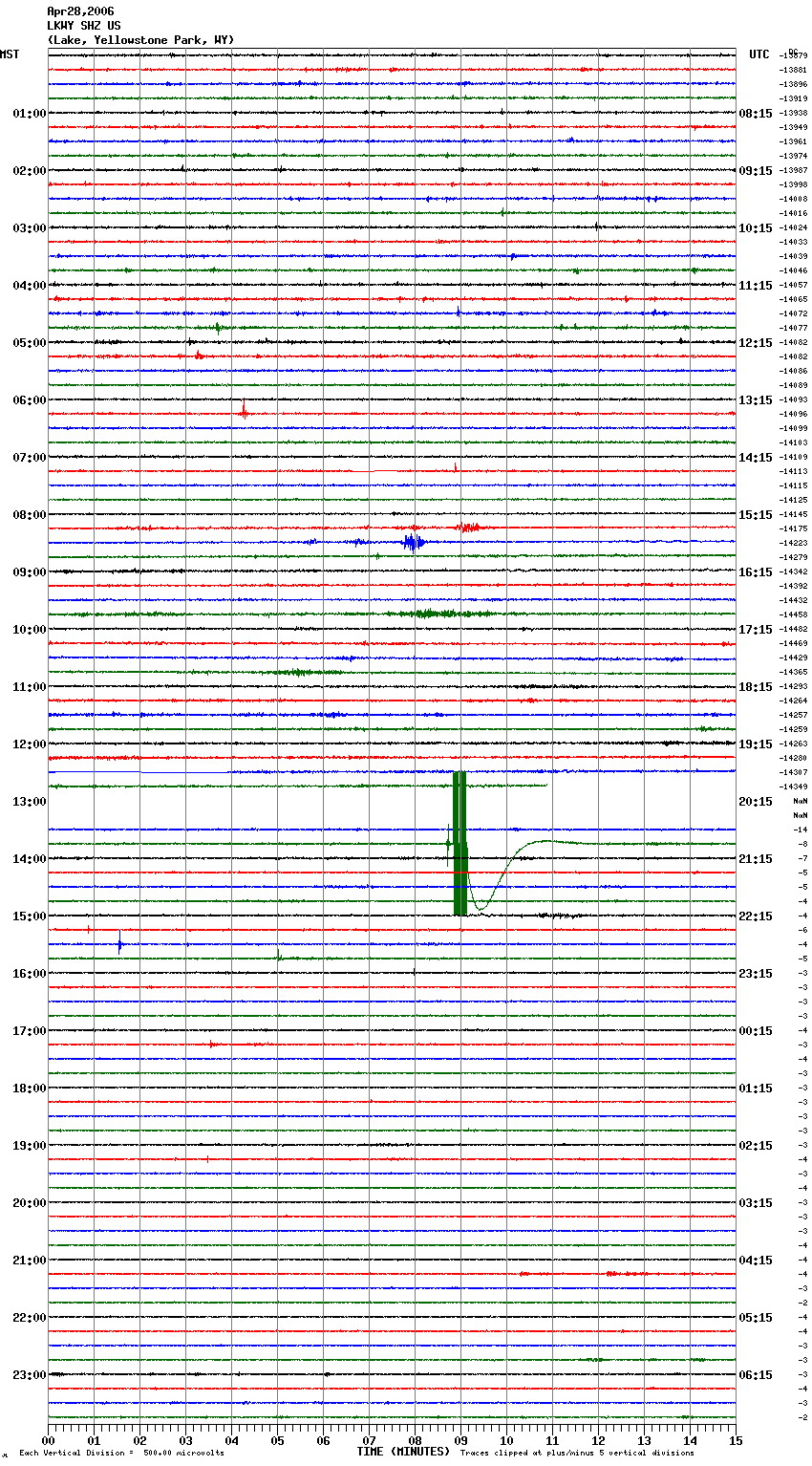Click the 06:15 UTC time label

(x=756, y=1375)
